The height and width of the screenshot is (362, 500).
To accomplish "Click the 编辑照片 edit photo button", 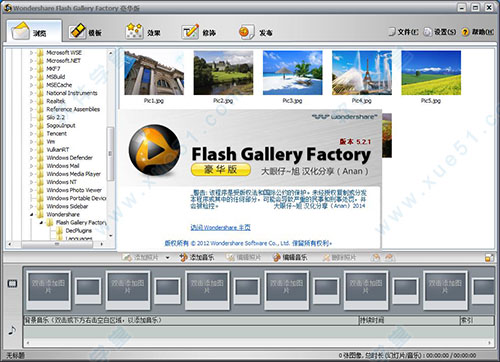I will tap(244, 257).
